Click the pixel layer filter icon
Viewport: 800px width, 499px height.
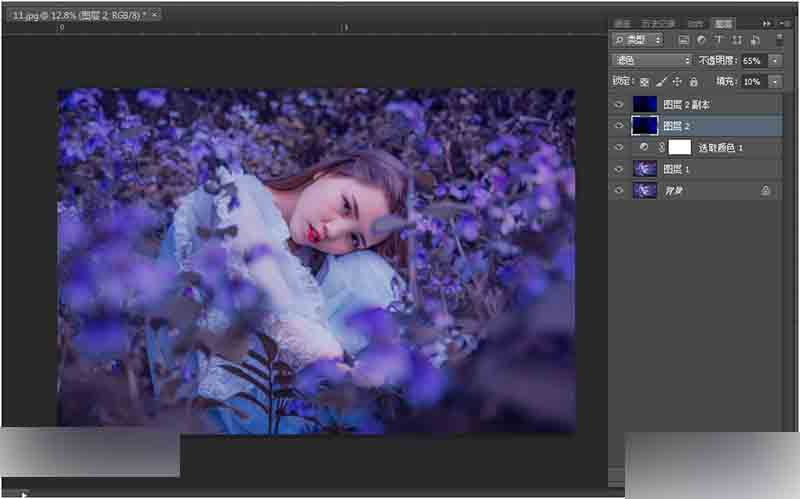tap(684, 40)
